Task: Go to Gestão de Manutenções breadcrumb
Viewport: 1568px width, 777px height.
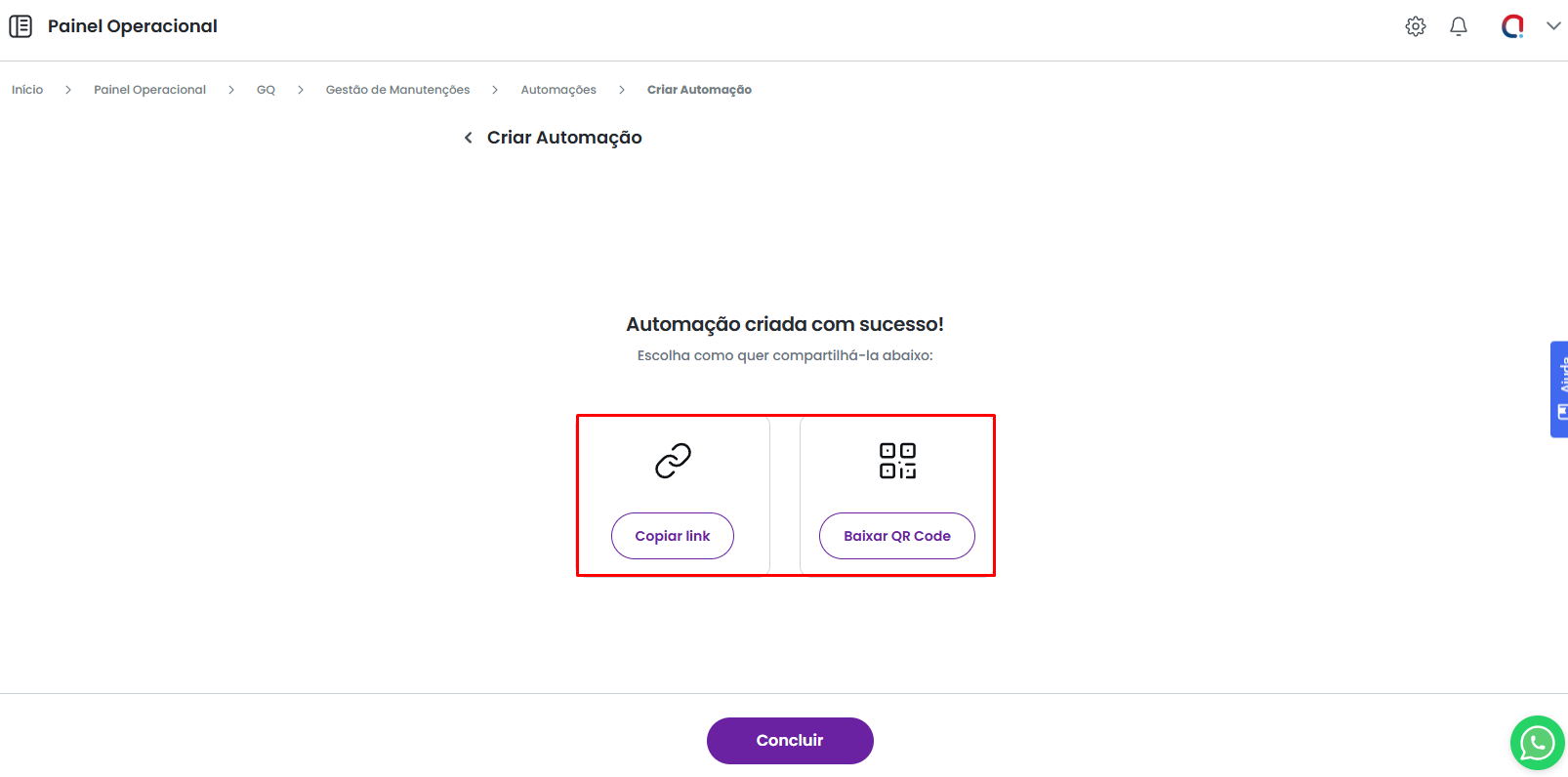Action: pos(397,90)
